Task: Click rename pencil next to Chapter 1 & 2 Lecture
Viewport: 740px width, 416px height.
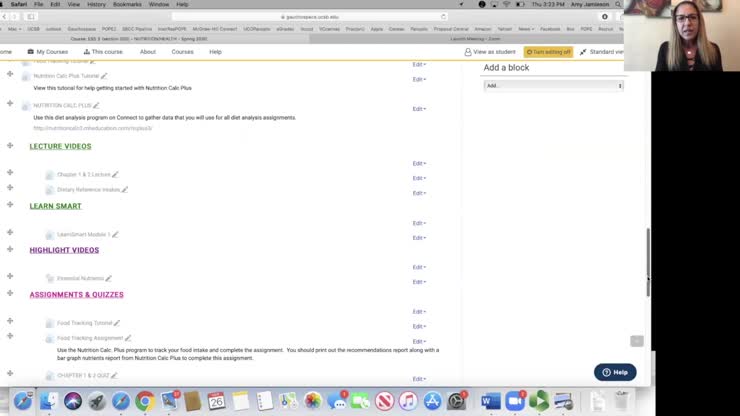Action: pos(115,175)
